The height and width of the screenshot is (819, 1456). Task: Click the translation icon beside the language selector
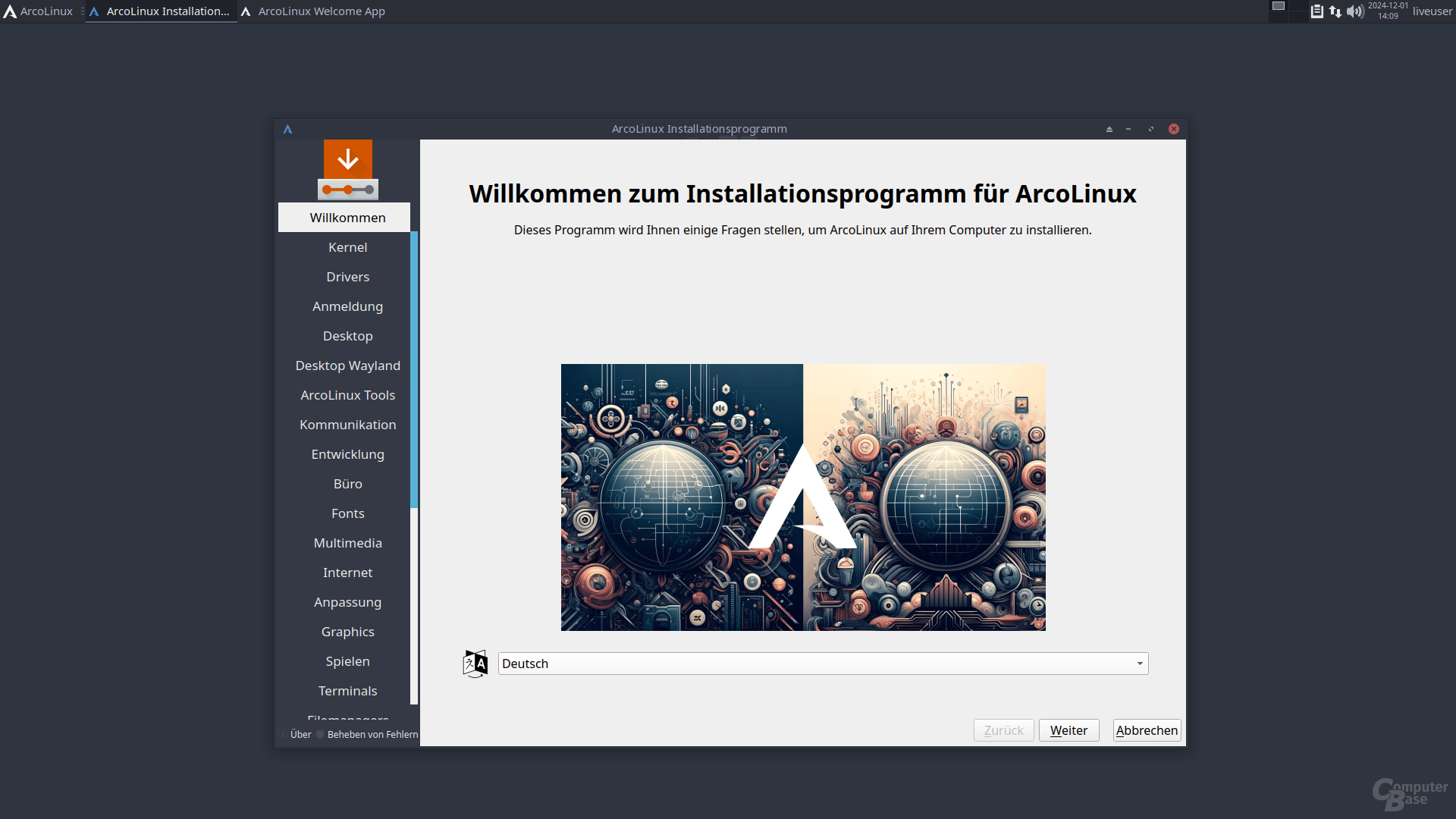click(475, 664)
